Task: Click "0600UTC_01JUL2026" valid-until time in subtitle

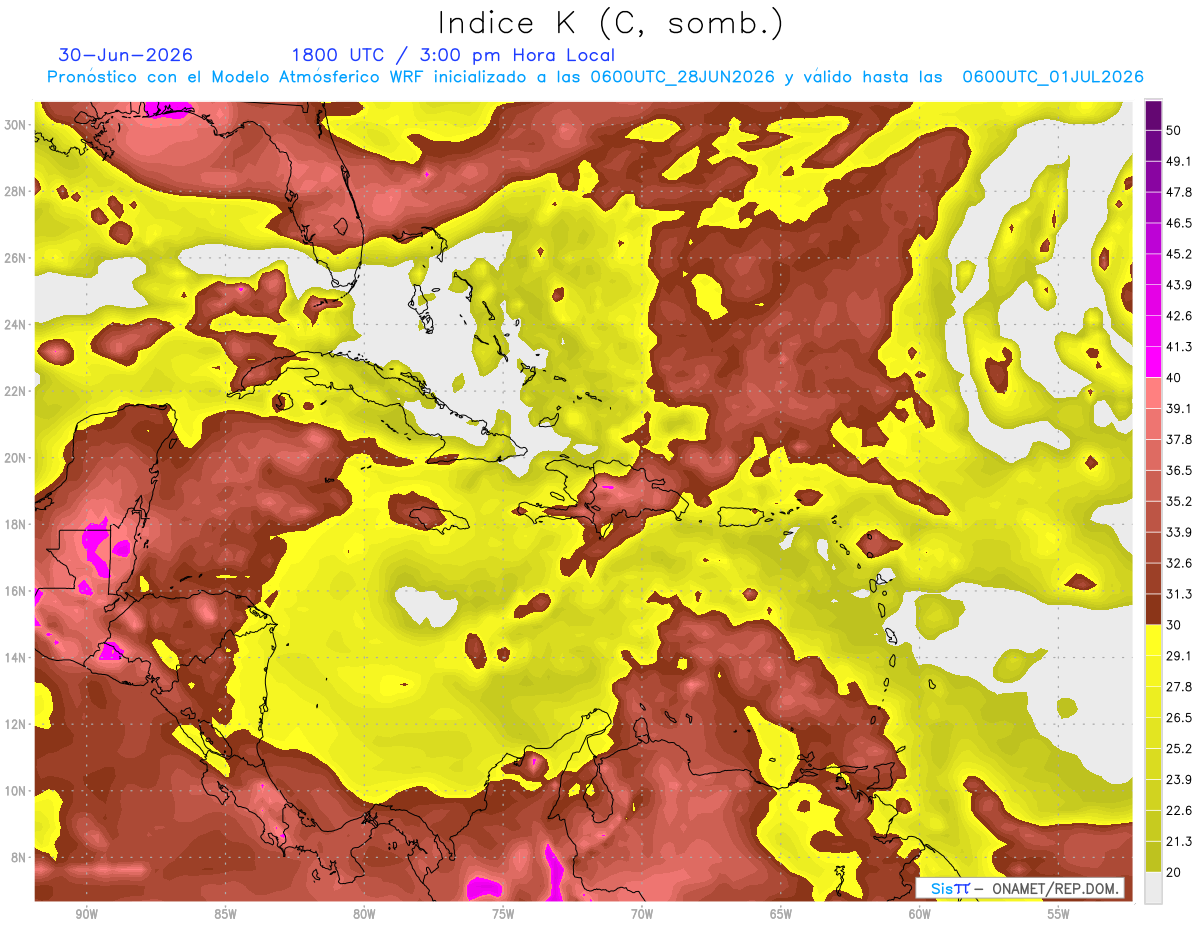Action: tap(1053, 77)
